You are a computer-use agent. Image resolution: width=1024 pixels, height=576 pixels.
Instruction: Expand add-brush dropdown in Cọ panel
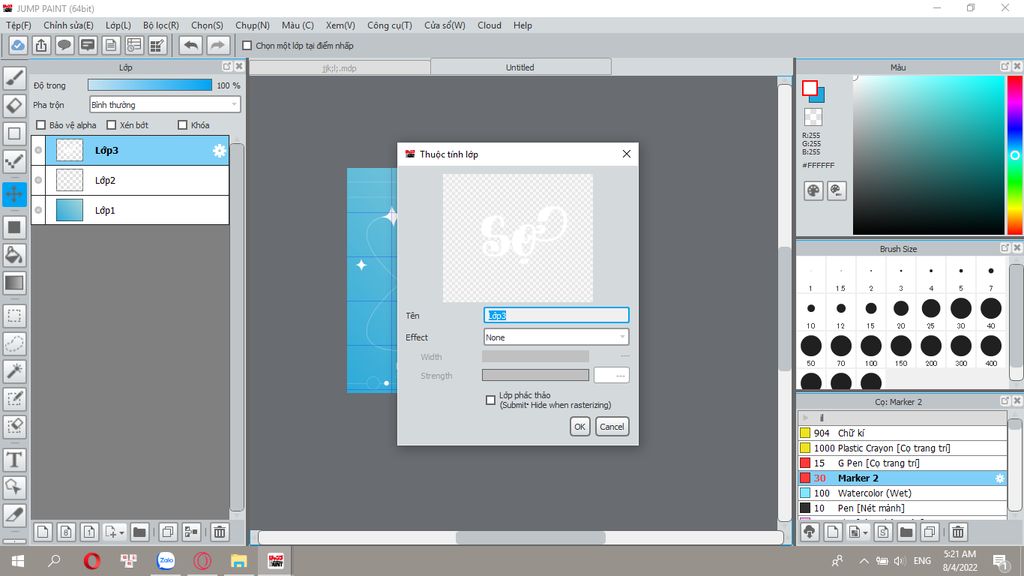(x=865, y=533)
